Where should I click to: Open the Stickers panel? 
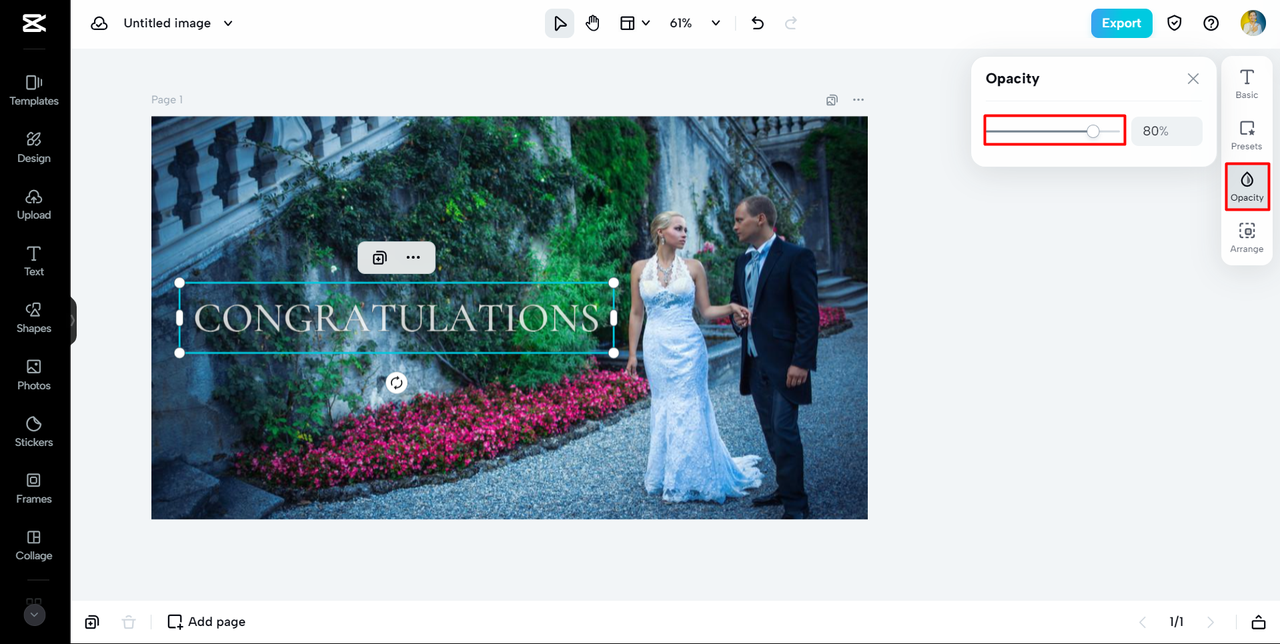click(x=34, y=431)
